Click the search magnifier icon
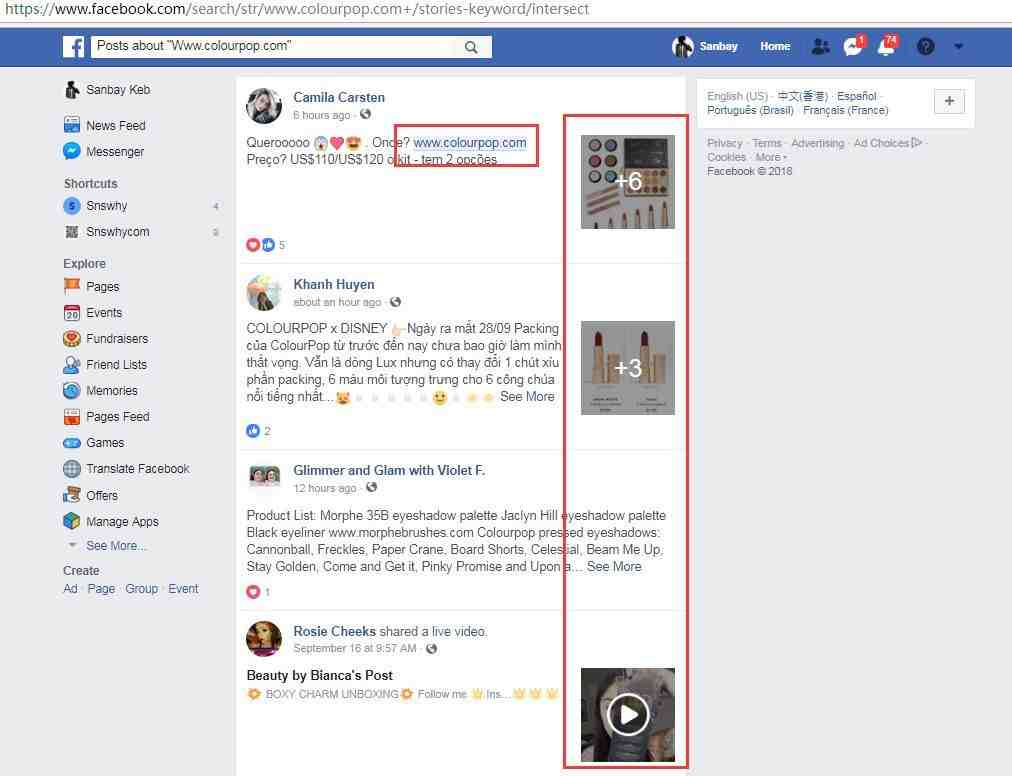The height and width of the screenshot is (776, 1012). (471, 46)
